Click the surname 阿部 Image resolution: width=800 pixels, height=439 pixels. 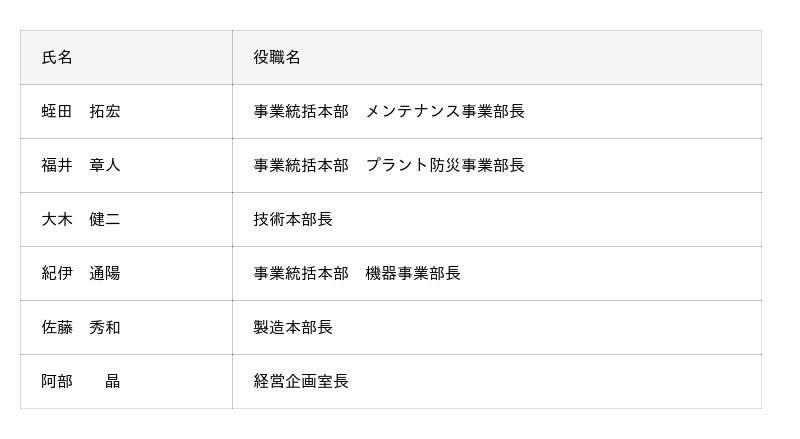(57, 382)
